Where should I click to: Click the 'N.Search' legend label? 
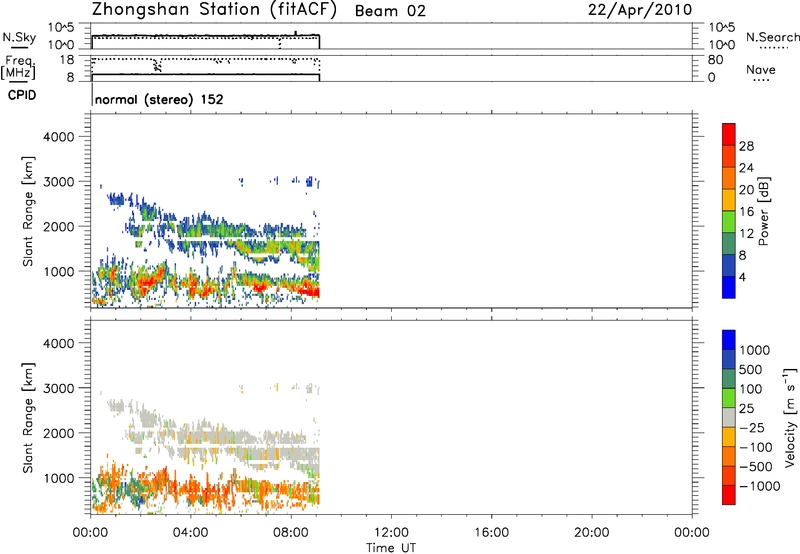click(772, 37)
